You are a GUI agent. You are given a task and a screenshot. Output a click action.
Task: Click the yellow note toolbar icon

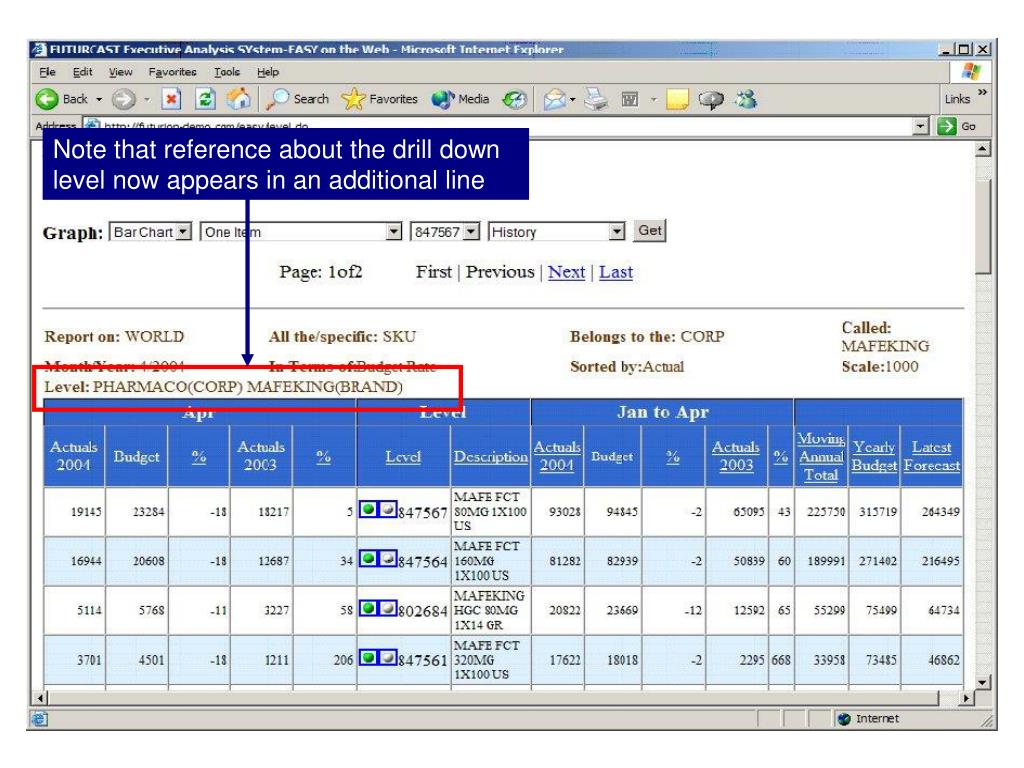(677, 99)
